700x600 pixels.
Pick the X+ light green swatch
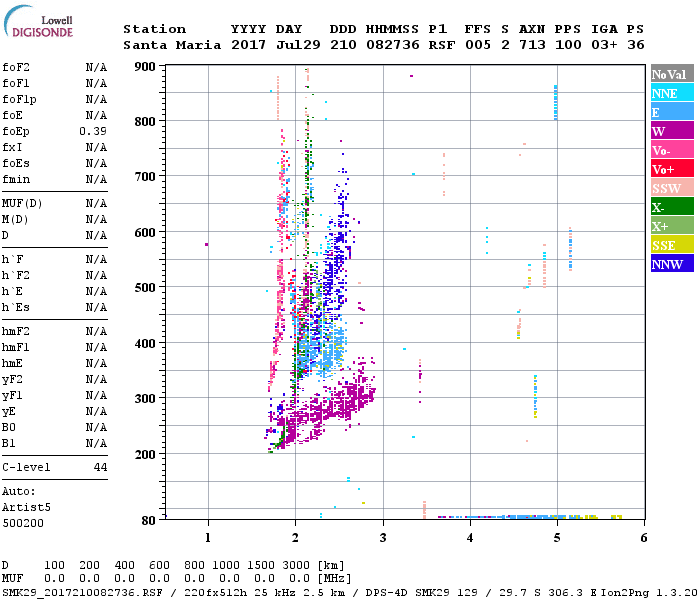click(x=672, y=225)
